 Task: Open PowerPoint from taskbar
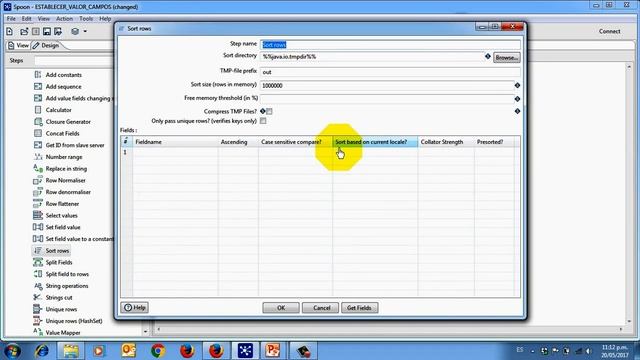tap(273, 351)
